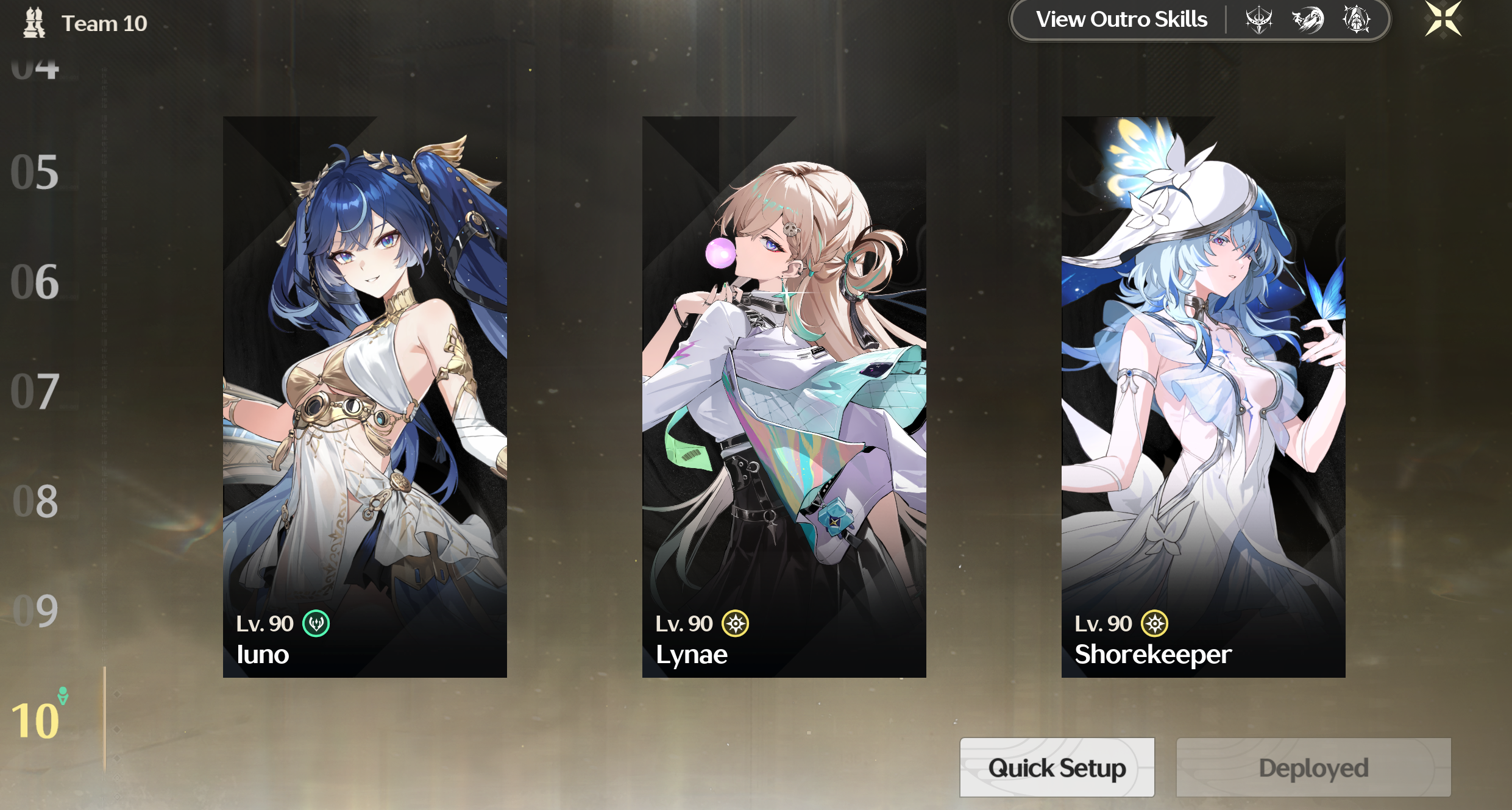Select the active team slot 10
Screen dimensions: 1512x810
coord(35,721)
